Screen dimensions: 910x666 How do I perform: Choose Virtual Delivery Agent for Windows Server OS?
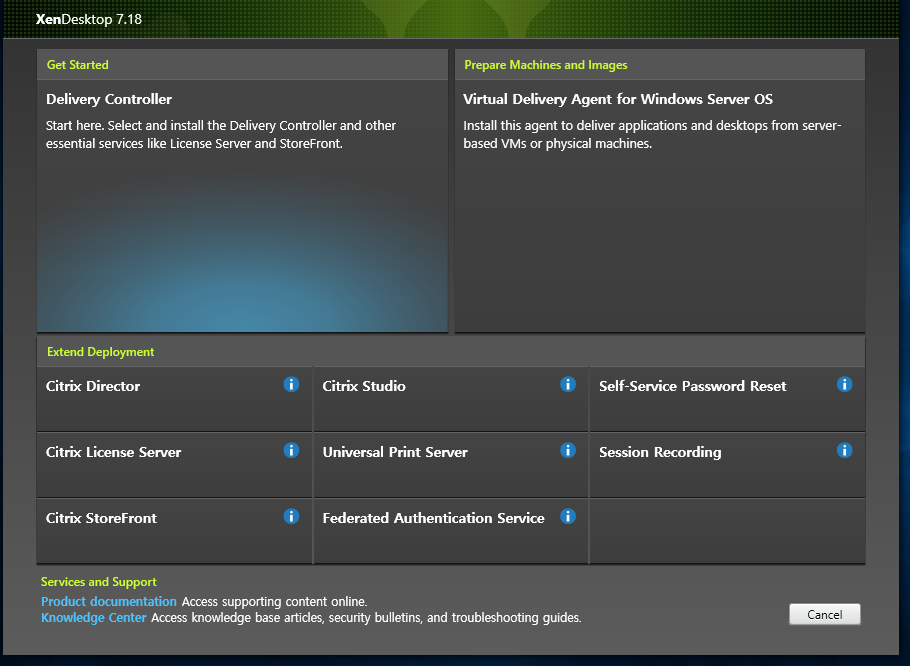[660, 206]
